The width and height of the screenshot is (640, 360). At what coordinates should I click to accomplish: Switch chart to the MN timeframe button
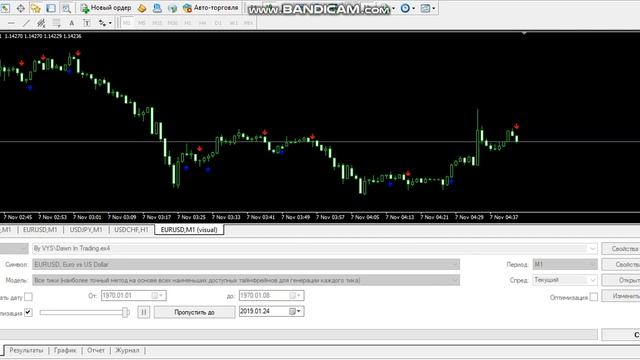[248, 23]
